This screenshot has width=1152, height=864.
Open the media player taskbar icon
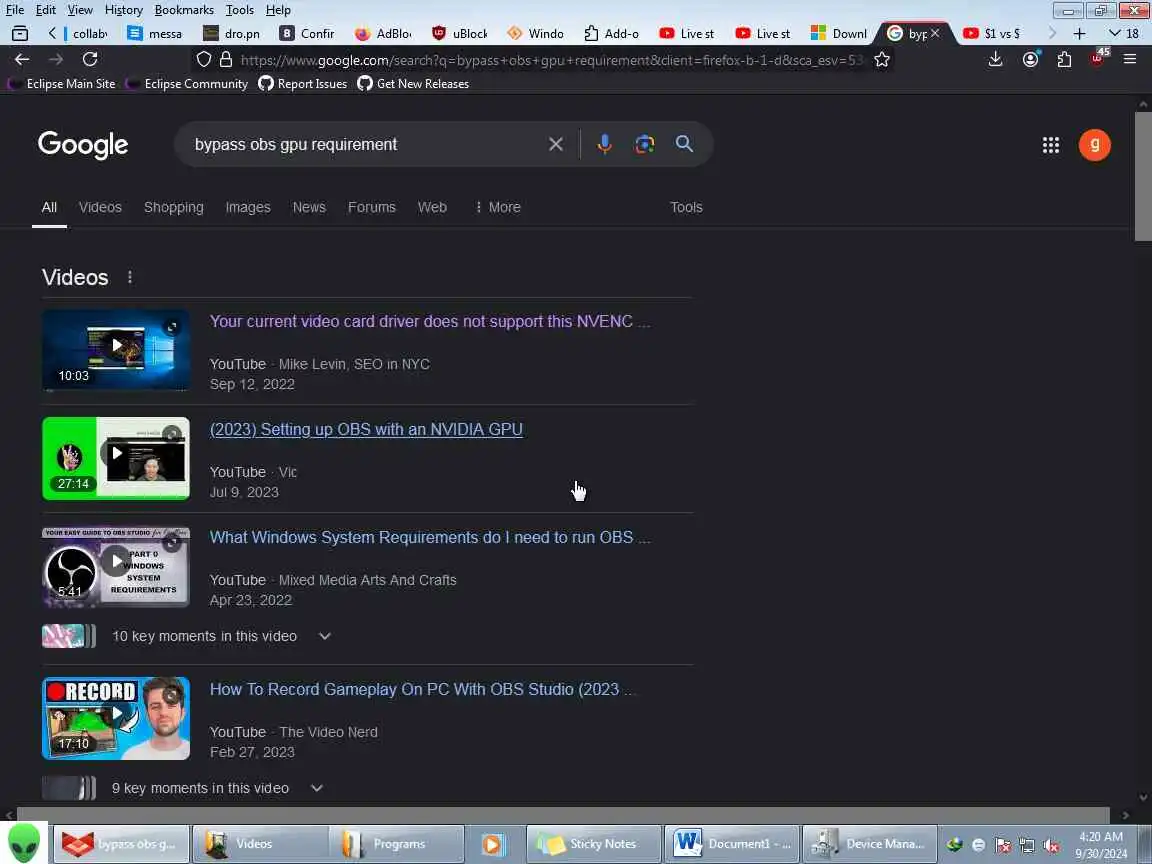click(x=492, y=844)
